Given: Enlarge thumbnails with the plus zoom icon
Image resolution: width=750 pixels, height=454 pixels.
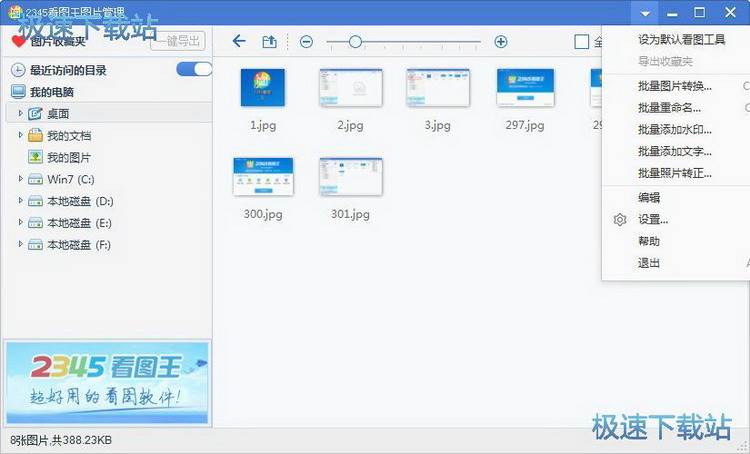Looking at the screenshot, I should click(500, 42).
